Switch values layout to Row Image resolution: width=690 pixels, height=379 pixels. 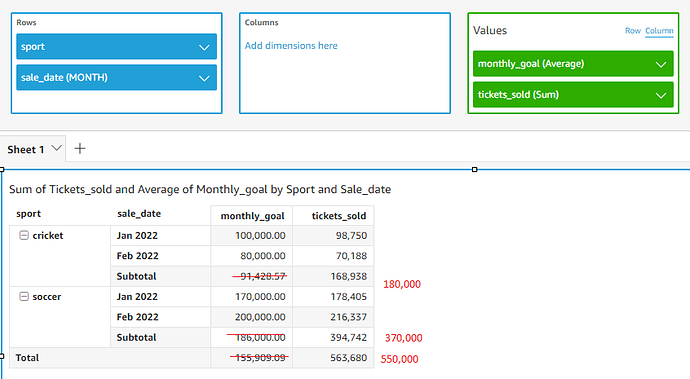tap(633, 30)
